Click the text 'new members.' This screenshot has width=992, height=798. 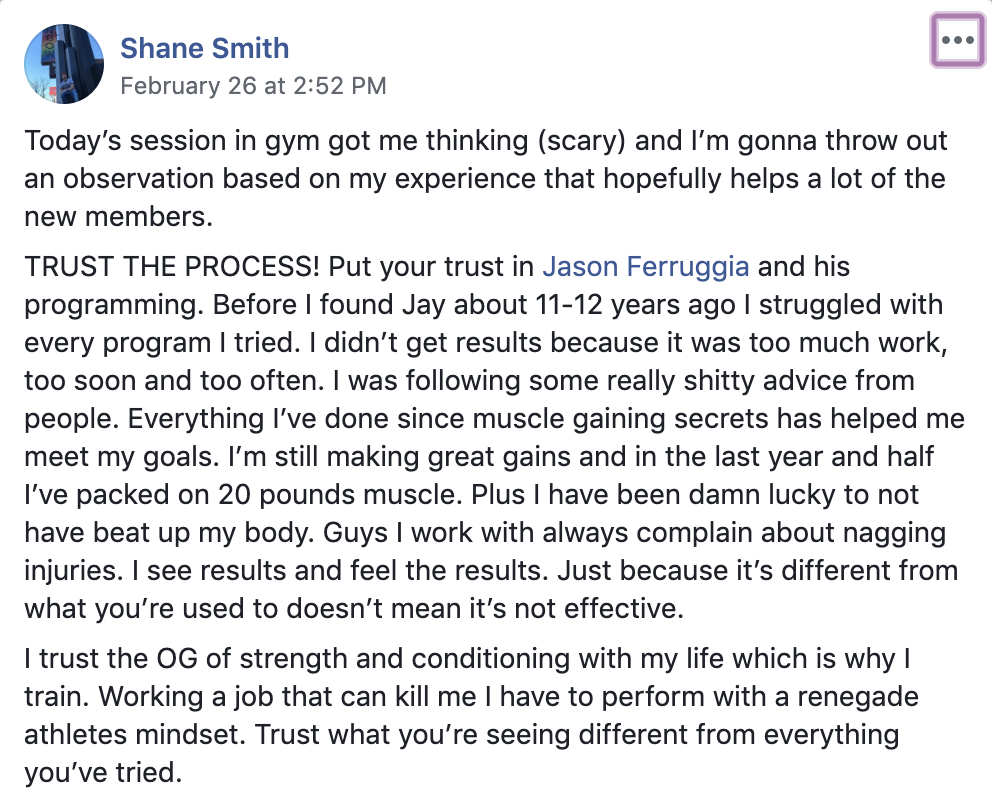point(118,216)
